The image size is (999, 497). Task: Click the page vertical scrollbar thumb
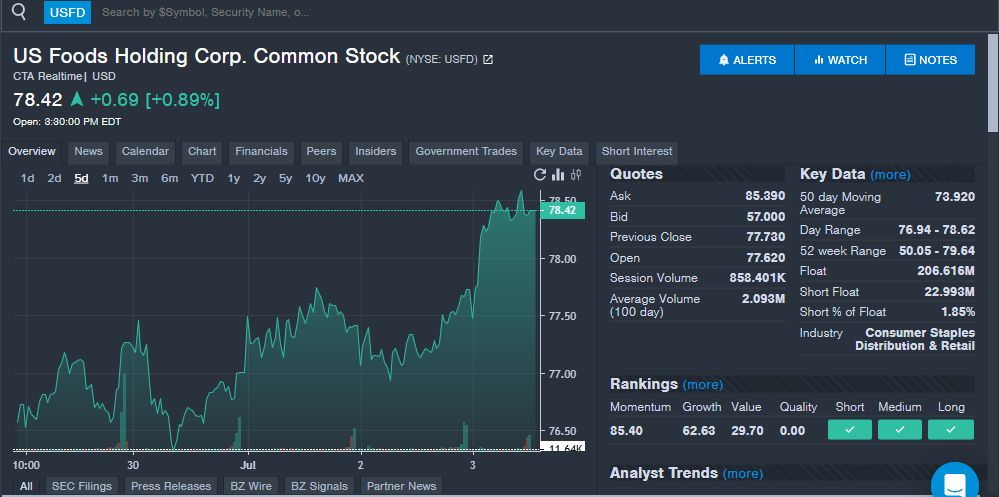[993, 83]
